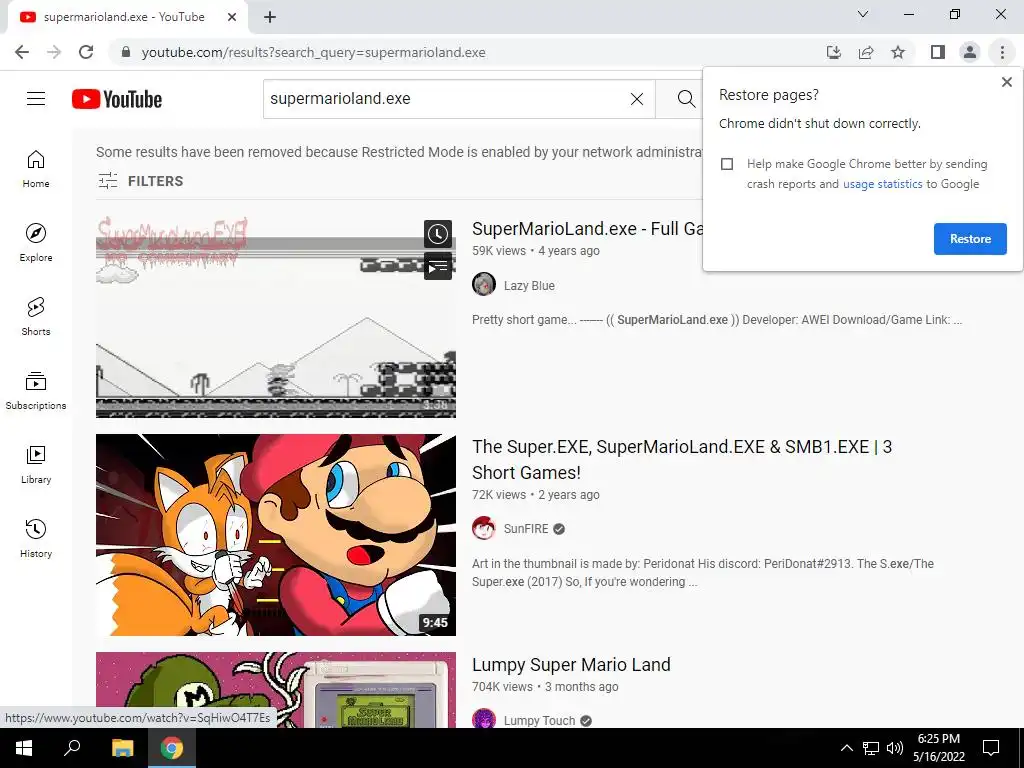Open a new tab
The width and height of the screenshot is (1024, 768).
click(x=270, y=17)
